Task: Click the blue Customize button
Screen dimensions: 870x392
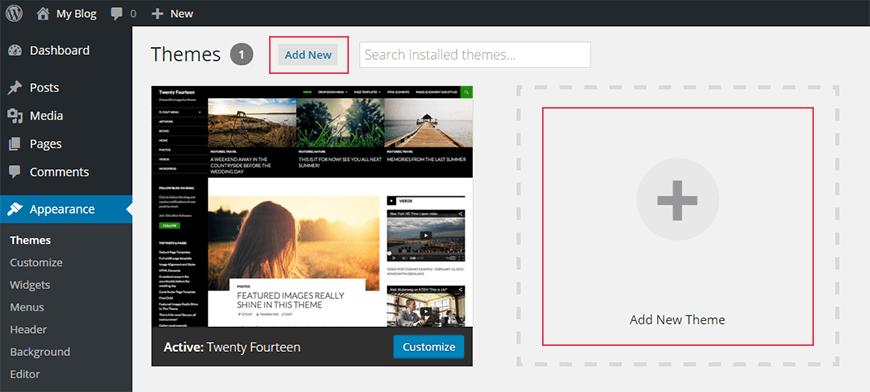Action: point(429,347)
